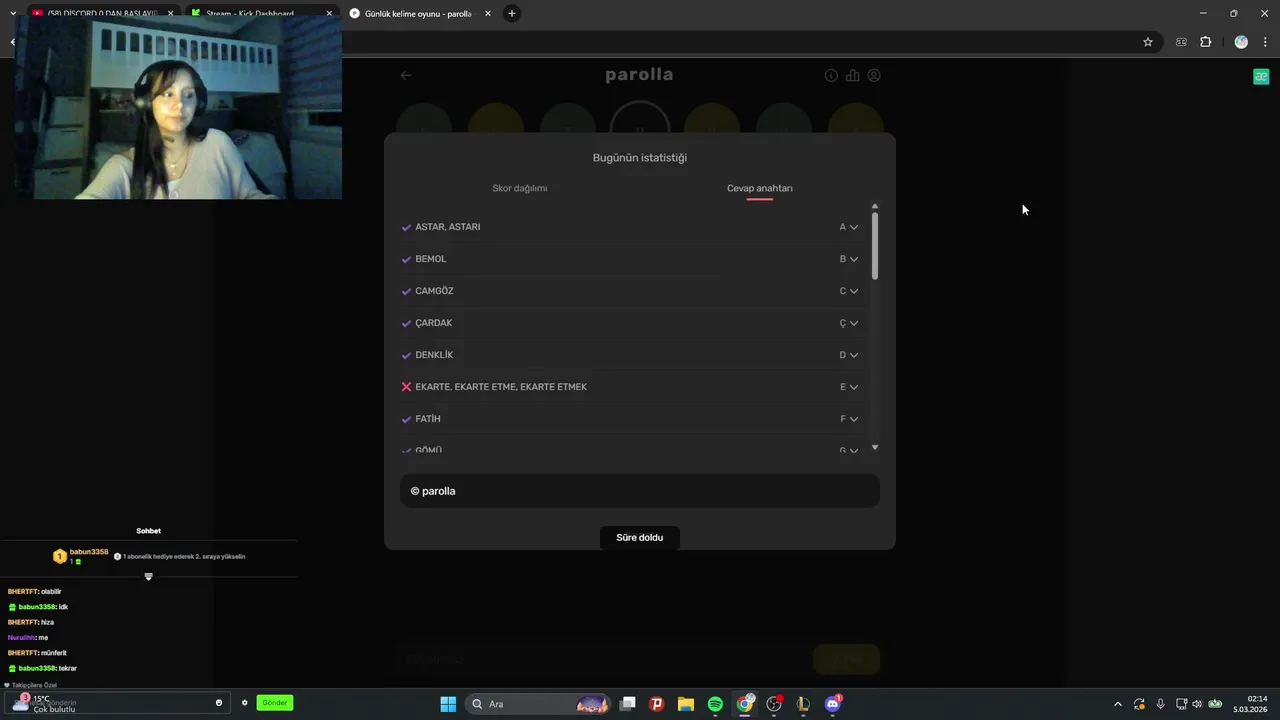Click the © parolla footer bar

coord(640,491)
